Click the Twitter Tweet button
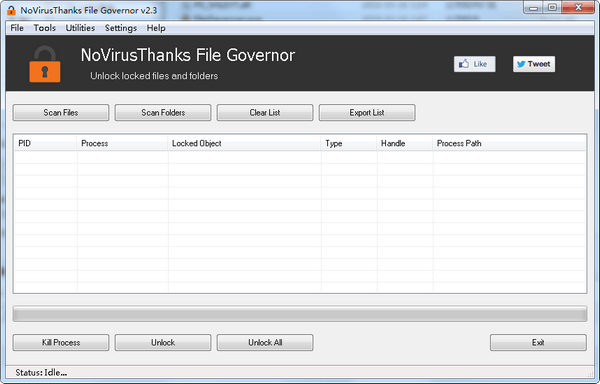Viewport: 600px width, 384px height. click(x=534, y=64)
